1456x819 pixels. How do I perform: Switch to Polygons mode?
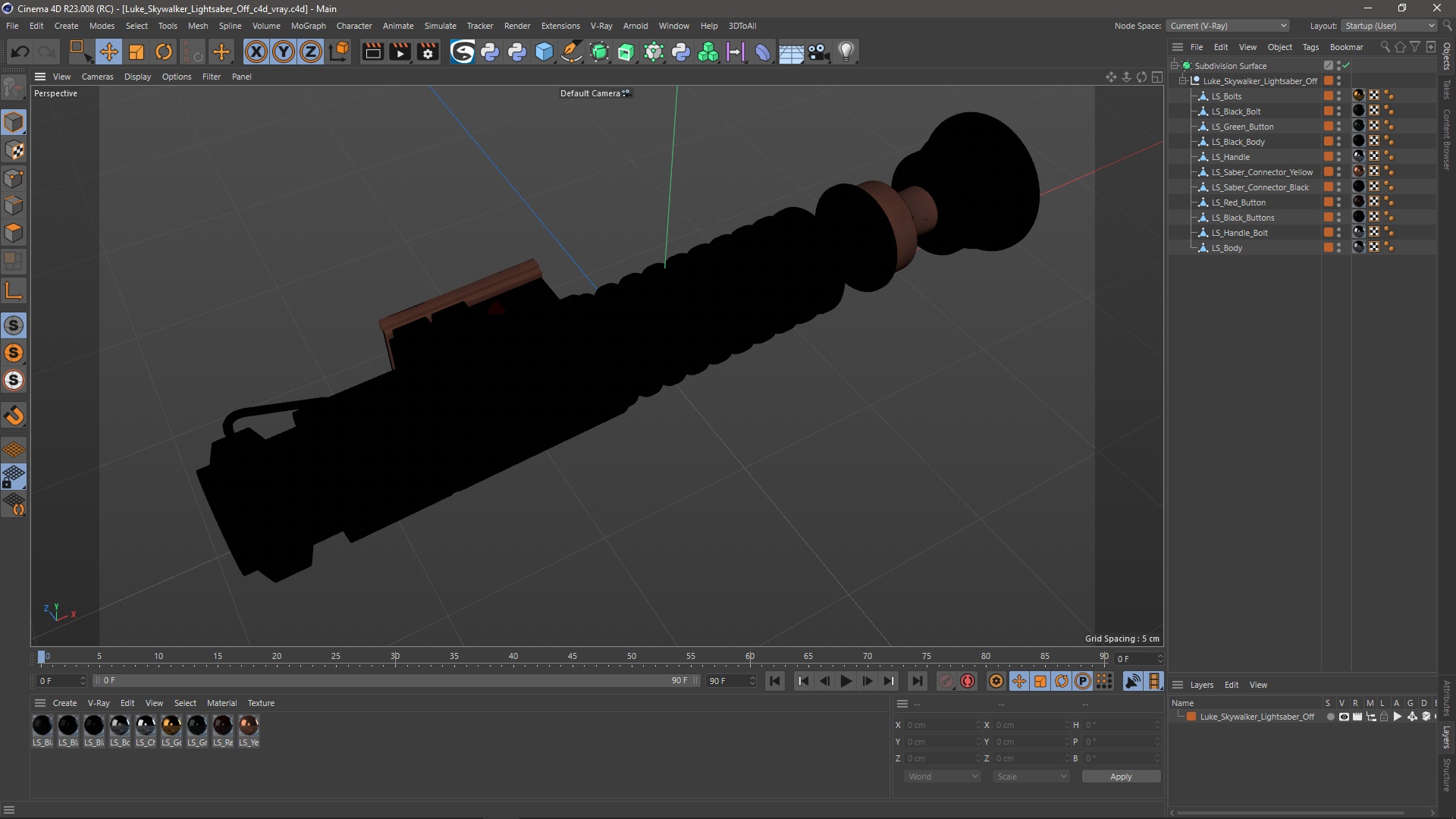14,233
